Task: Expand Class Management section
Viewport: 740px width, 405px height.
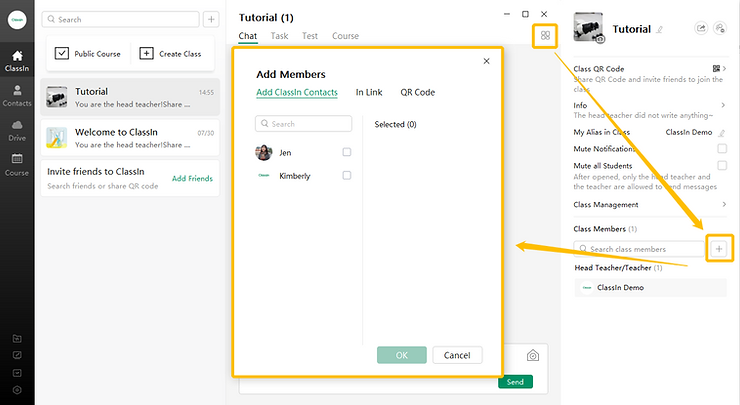Action: (x=722, y=205)
